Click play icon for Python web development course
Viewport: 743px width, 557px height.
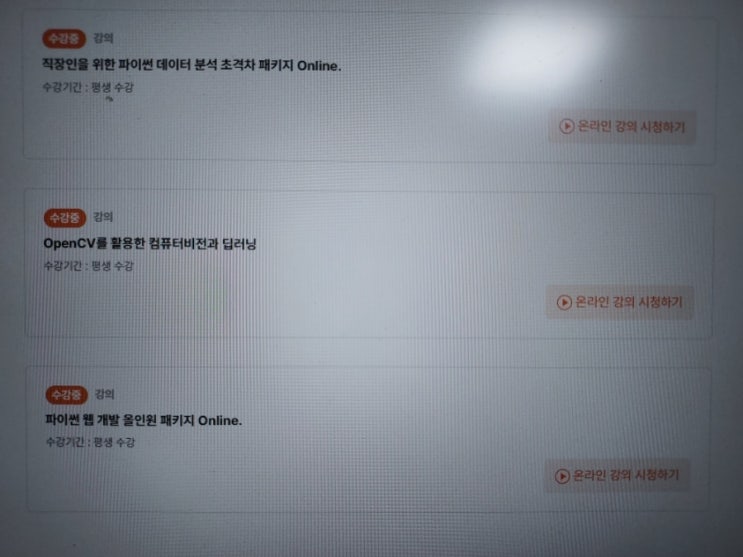[x=562, y=476]
